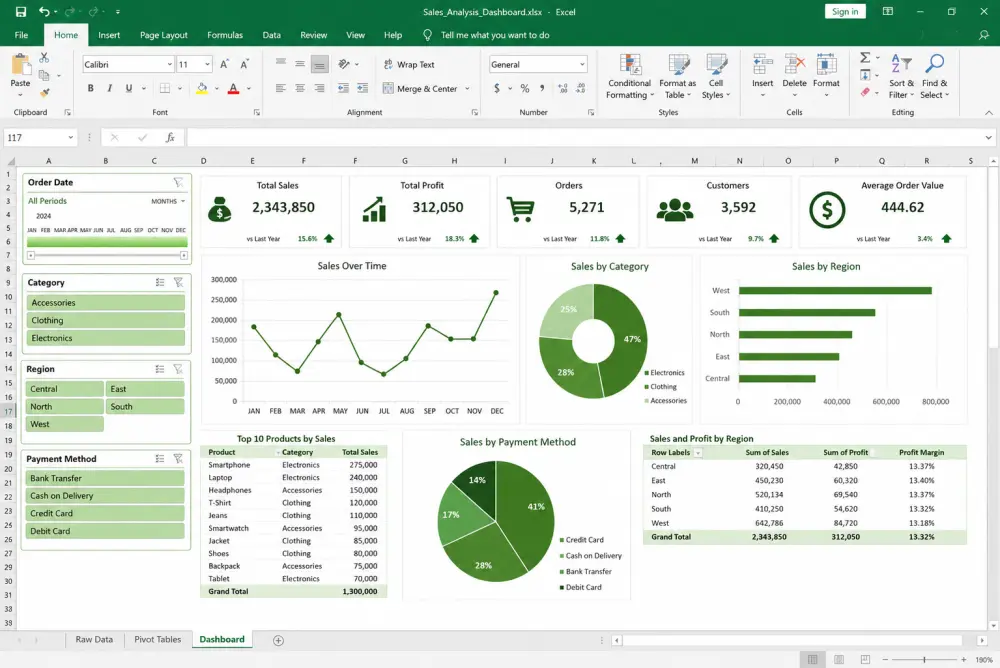Viewport: 1000px width, 668px height.
Task: Open Format as Table gallery
Action: pyautogui.click(x=678, y=77)
